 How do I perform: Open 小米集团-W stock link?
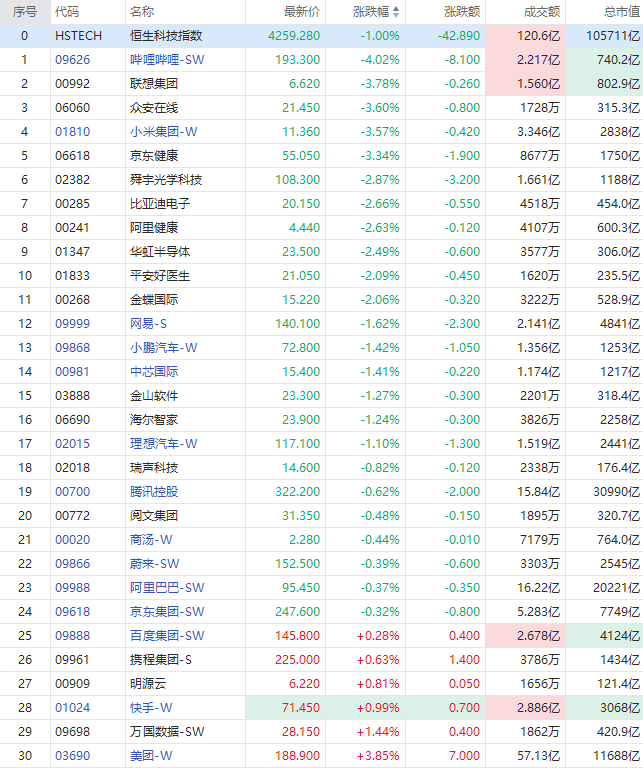(164, 132)
